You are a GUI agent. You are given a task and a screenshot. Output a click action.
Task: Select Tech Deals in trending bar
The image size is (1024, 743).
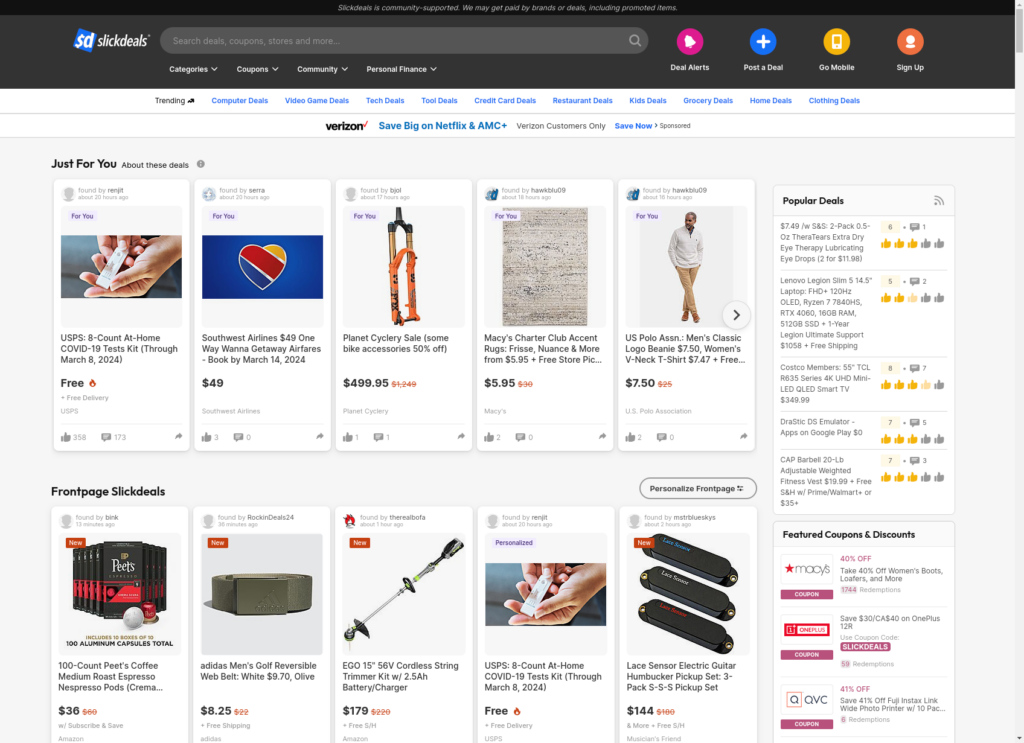pos(385,101)
